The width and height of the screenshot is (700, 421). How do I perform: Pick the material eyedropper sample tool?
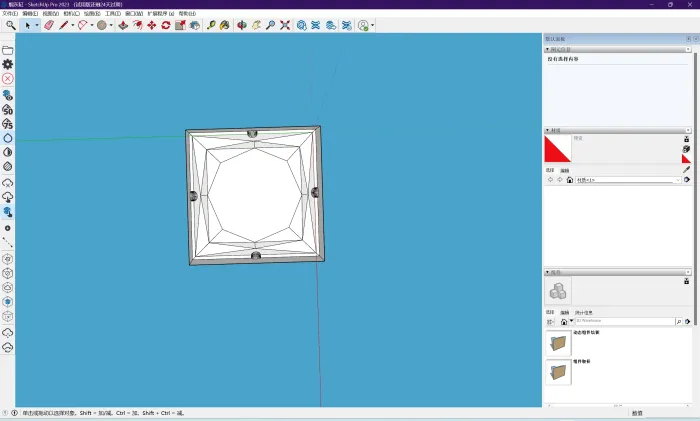[686, 170]
